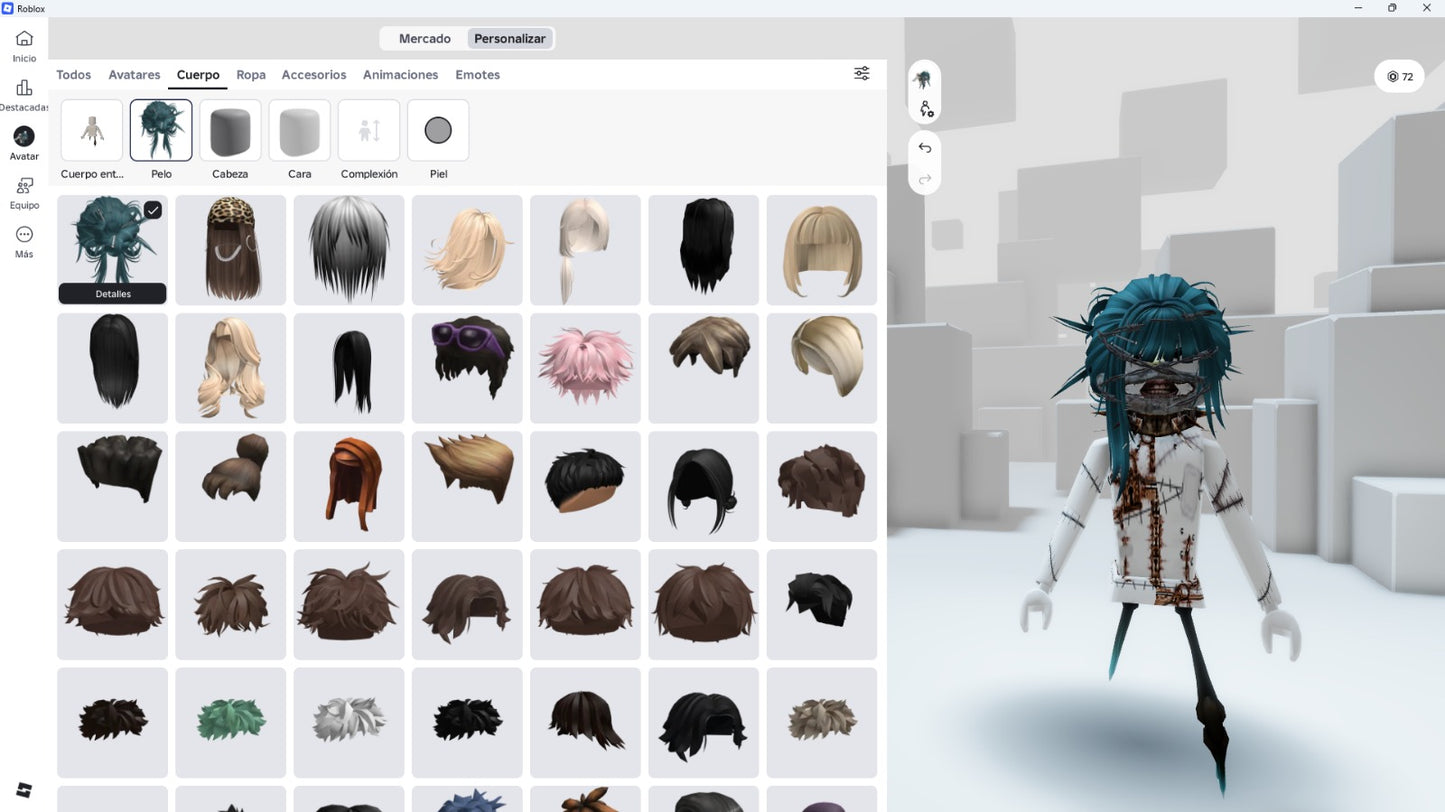Open the Todos category tab
The width and height of the screenshot is (1445, 812).
click(x=74, y=75)
